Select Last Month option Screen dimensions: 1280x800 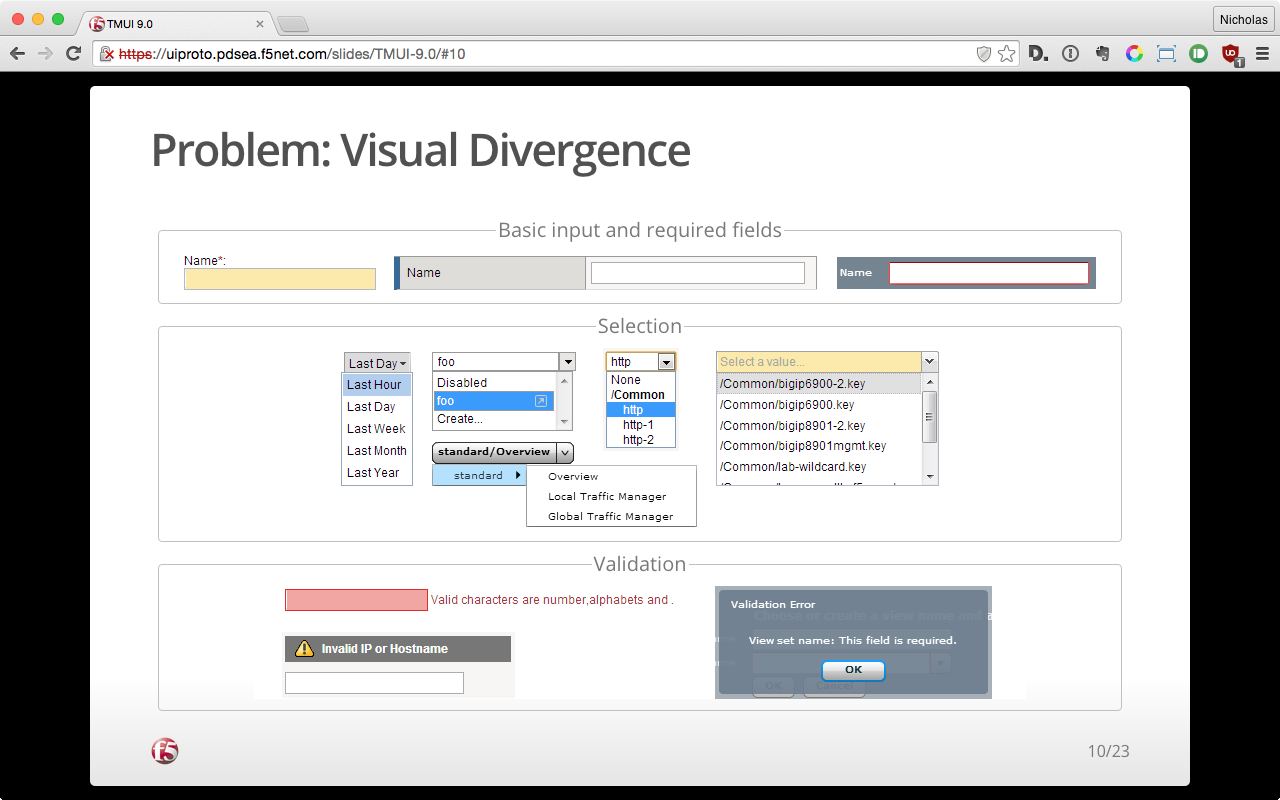(x=377, y=451)
